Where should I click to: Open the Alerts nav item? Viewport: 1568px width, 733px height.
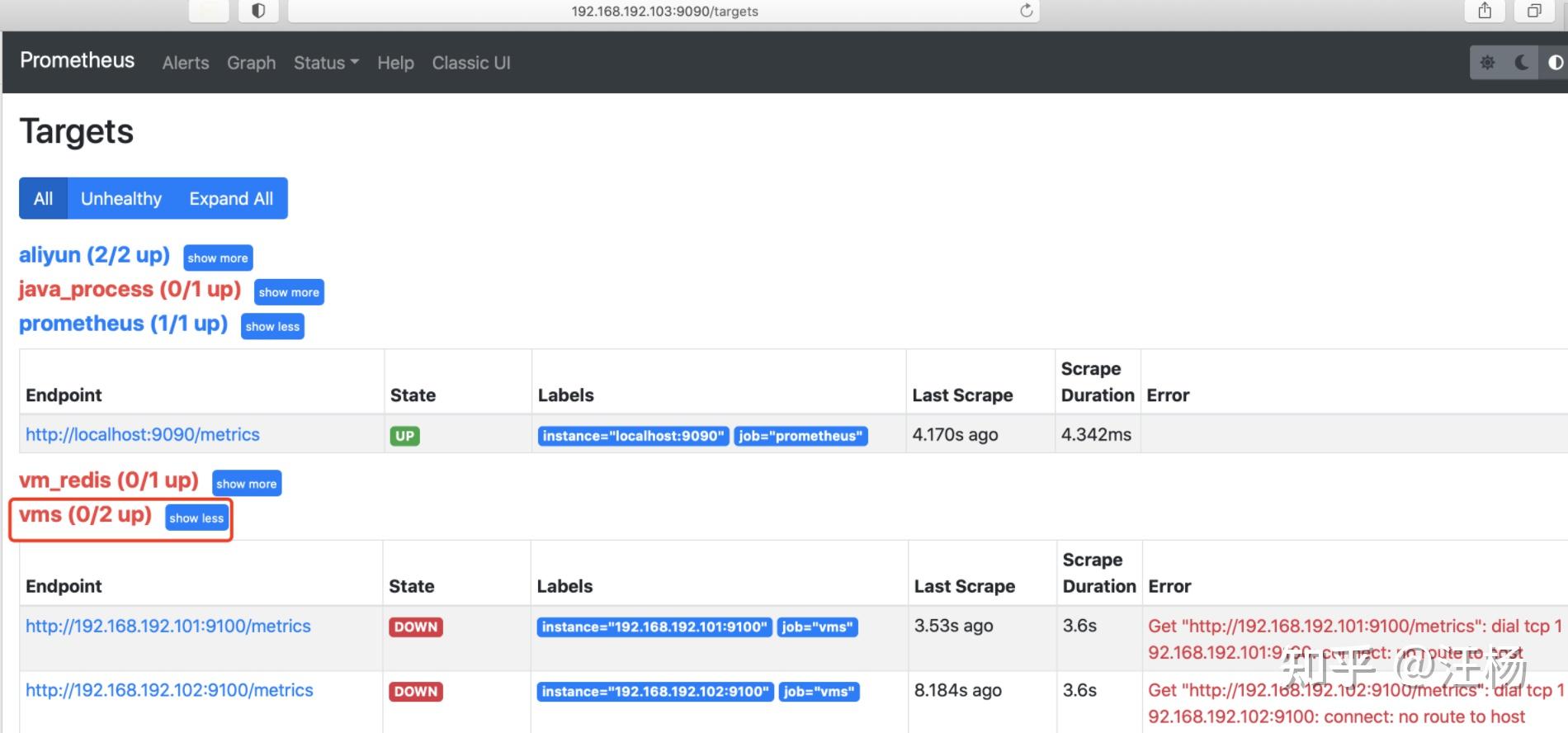click(x=186, y=63)
